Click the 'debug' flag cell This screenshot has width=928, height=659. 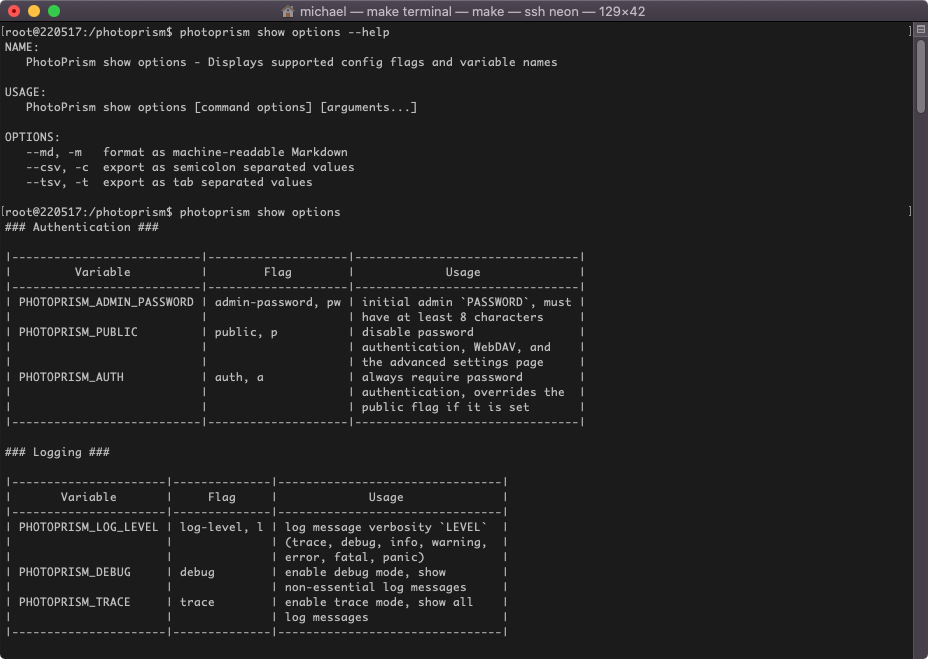(x=197, y=572)
